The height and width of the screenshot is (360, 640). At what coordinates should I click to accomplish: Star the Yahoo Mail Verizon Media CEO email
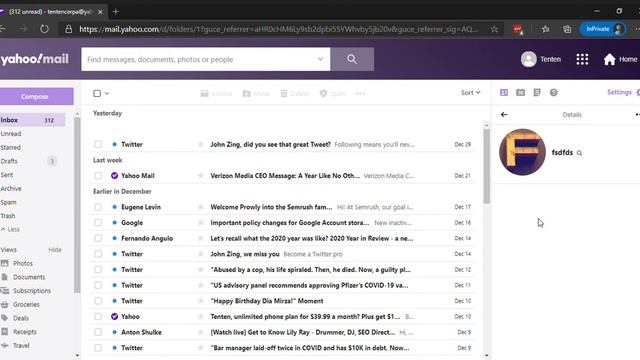(200, 176)
